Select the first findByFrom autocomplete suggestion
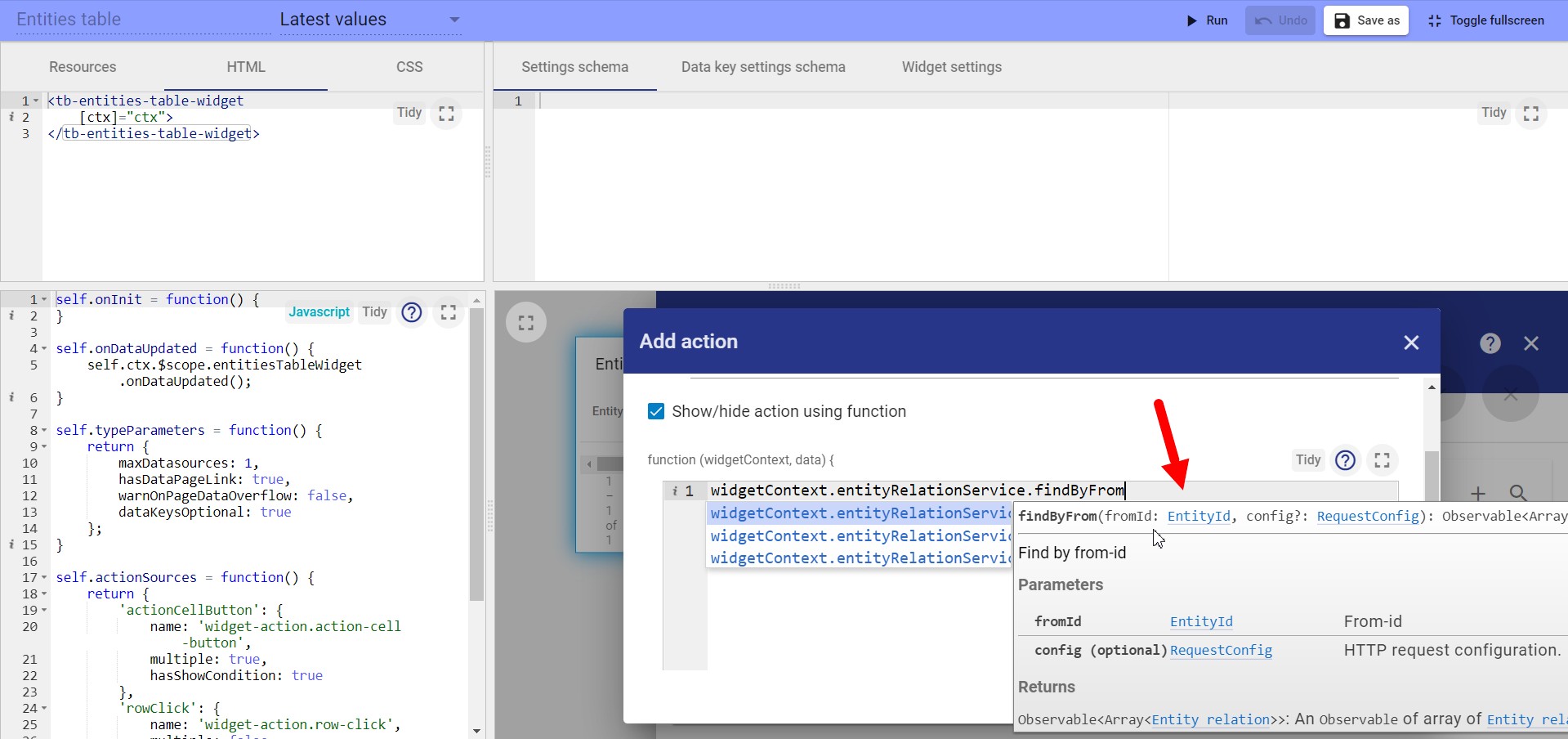The image size is (1568, 739). [858, 513]
